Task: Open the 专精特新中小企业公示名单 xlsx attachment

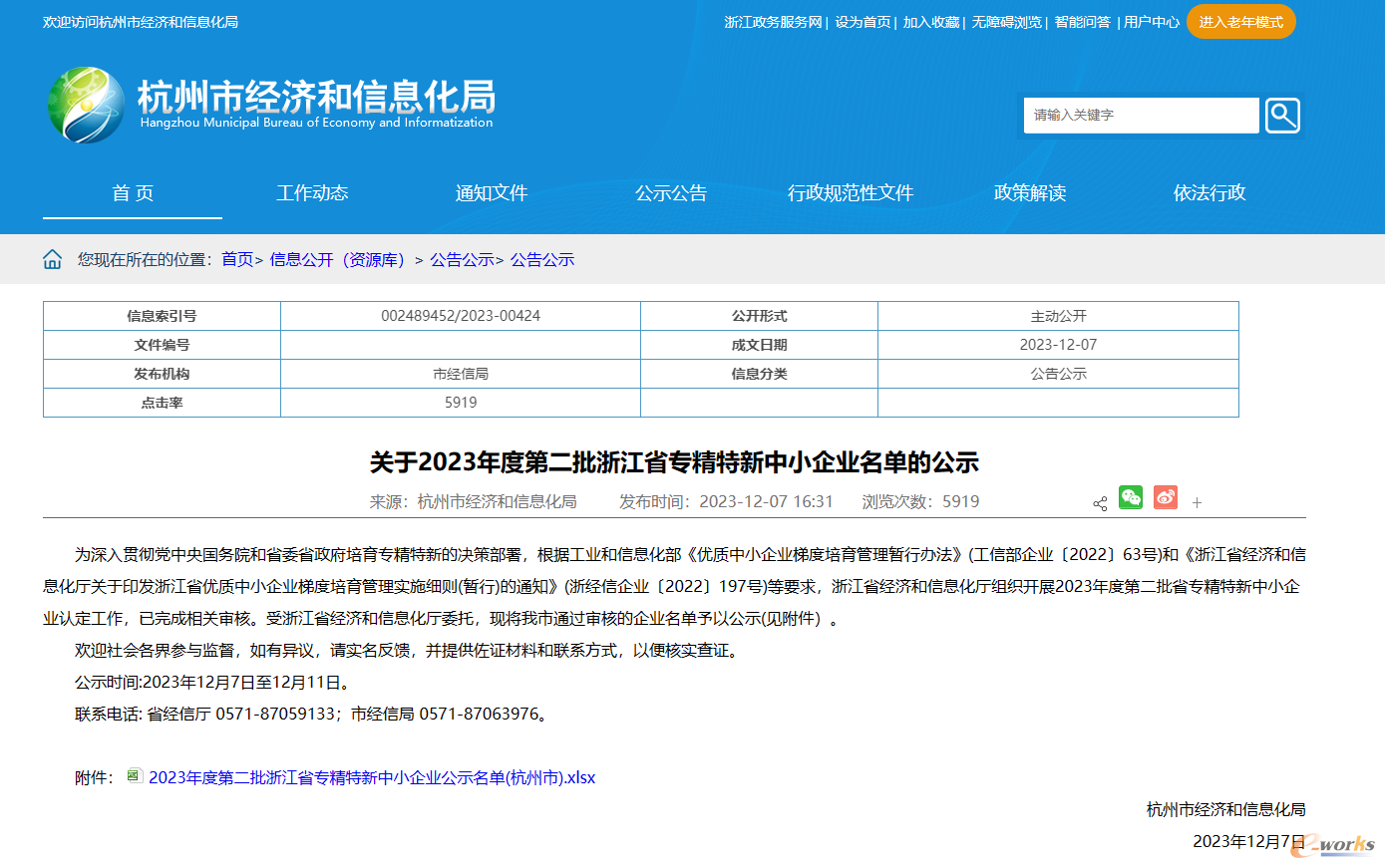Action: tap(371, 776)
